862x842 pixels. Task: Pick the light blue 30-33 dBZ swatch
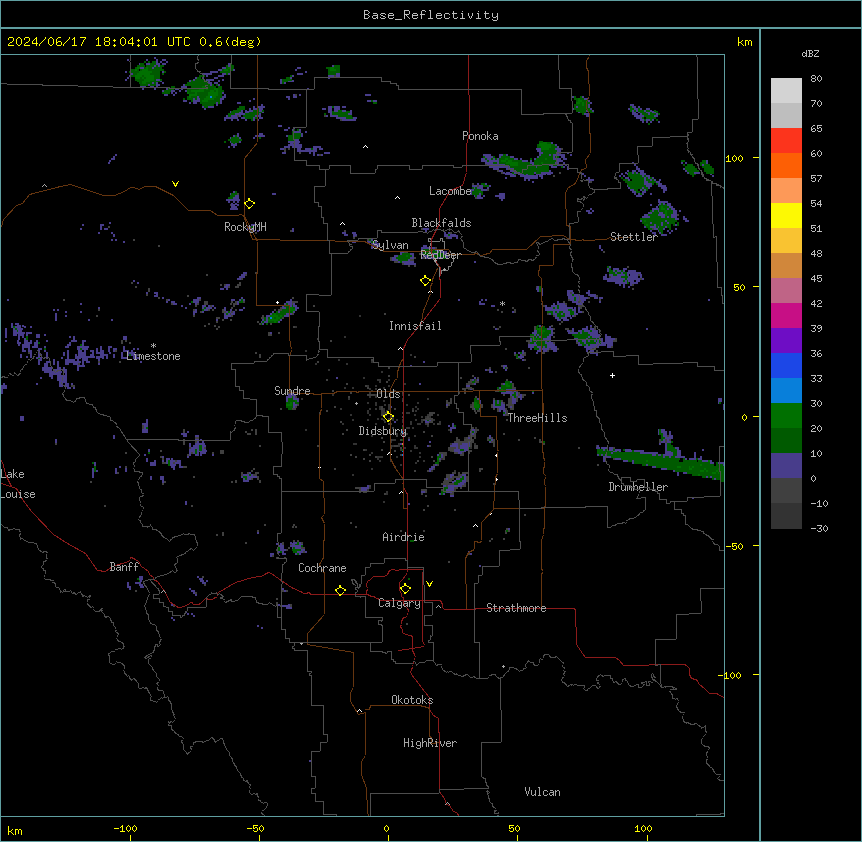point(786,390)
